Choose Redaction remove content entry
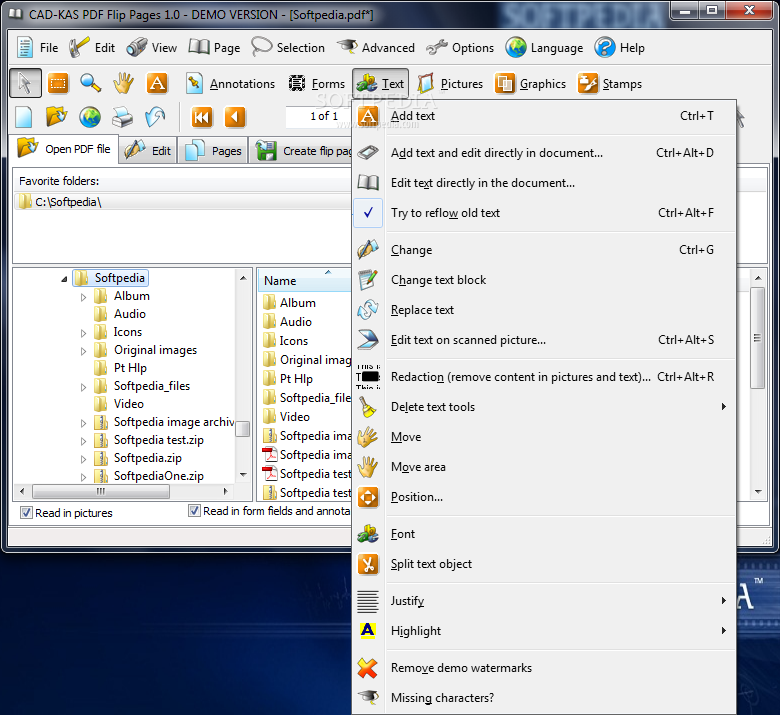The height and width of the screenshot is (715, 780). [544, 377]
